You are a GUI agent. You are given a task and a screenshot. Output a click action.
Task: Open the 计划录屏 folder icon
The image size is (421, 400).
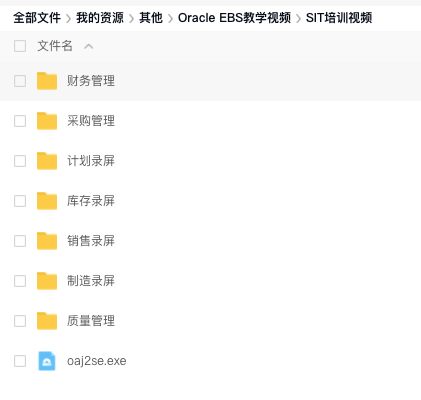(x=47, y=161)
